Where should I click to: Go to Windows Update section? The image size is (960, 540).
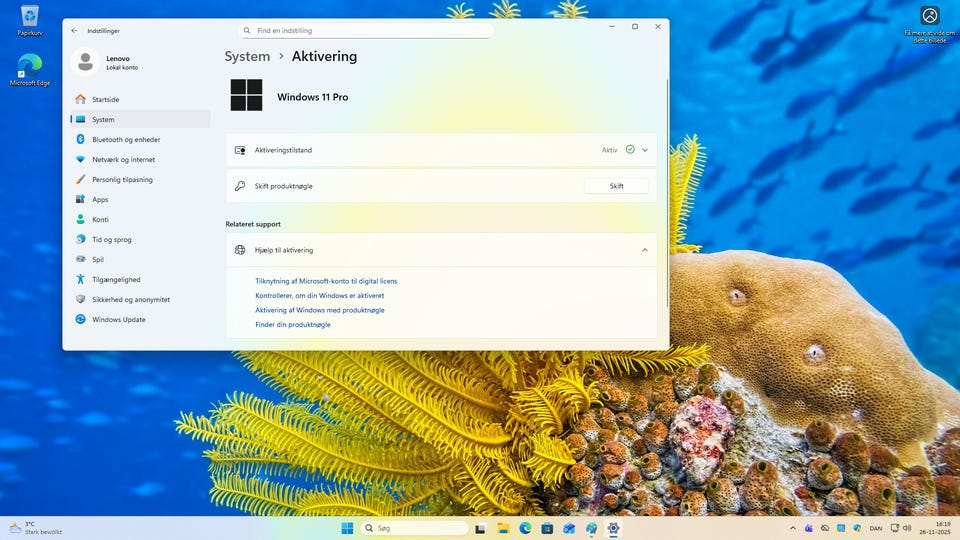(118, 320)
